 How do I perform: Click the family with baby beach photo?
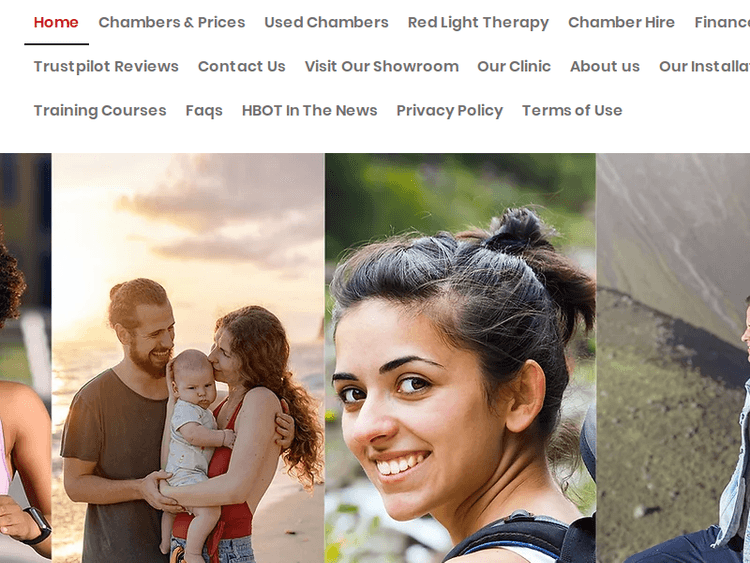point(188,358)
